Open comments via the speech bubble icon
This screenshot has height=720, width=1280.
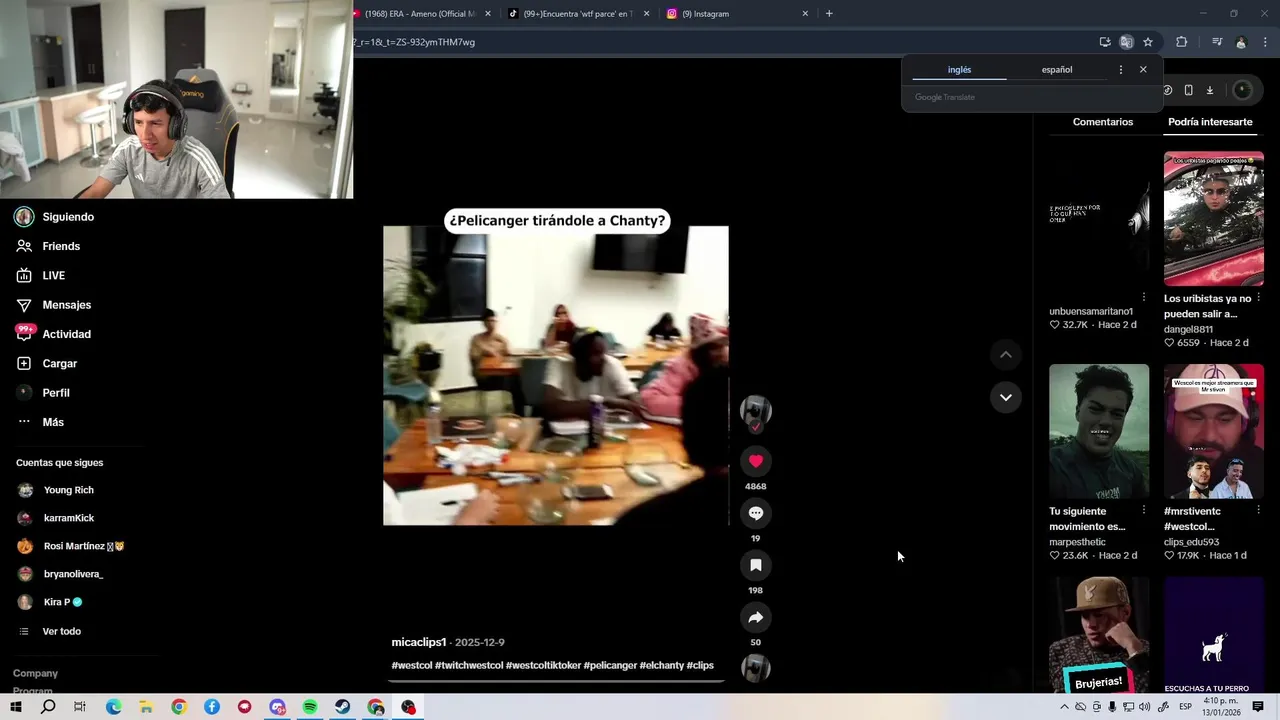point(755,513)
